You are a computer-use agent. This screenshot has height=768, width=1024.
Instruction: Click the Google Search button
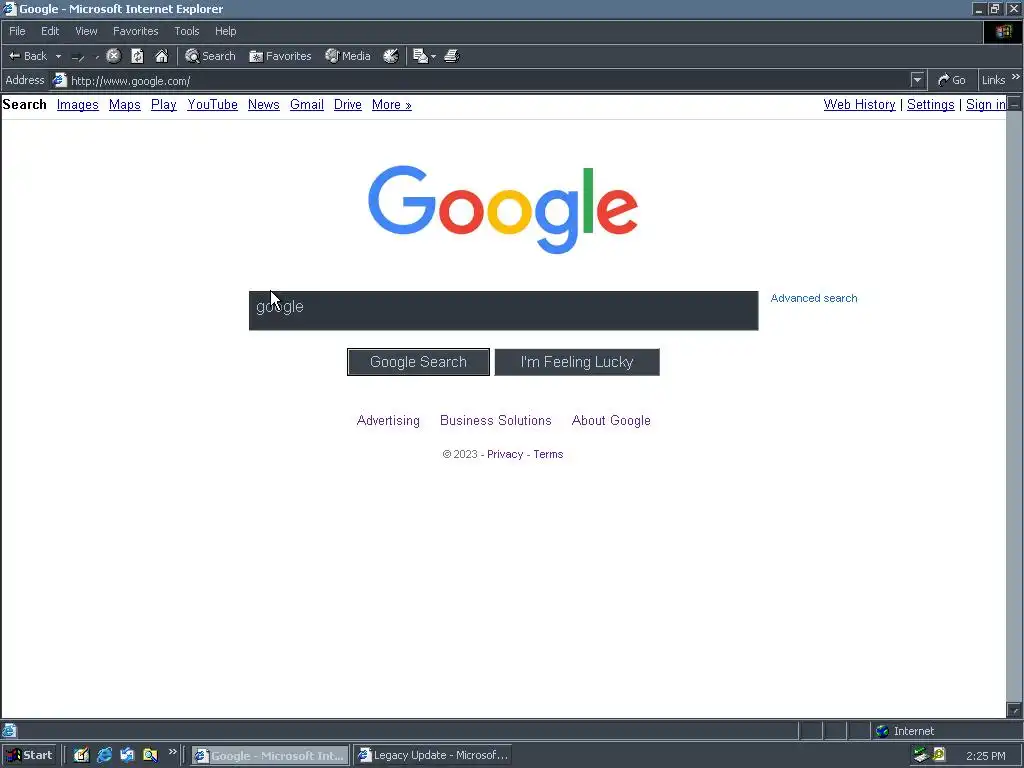pyautogui.click(x=418, y=362)
